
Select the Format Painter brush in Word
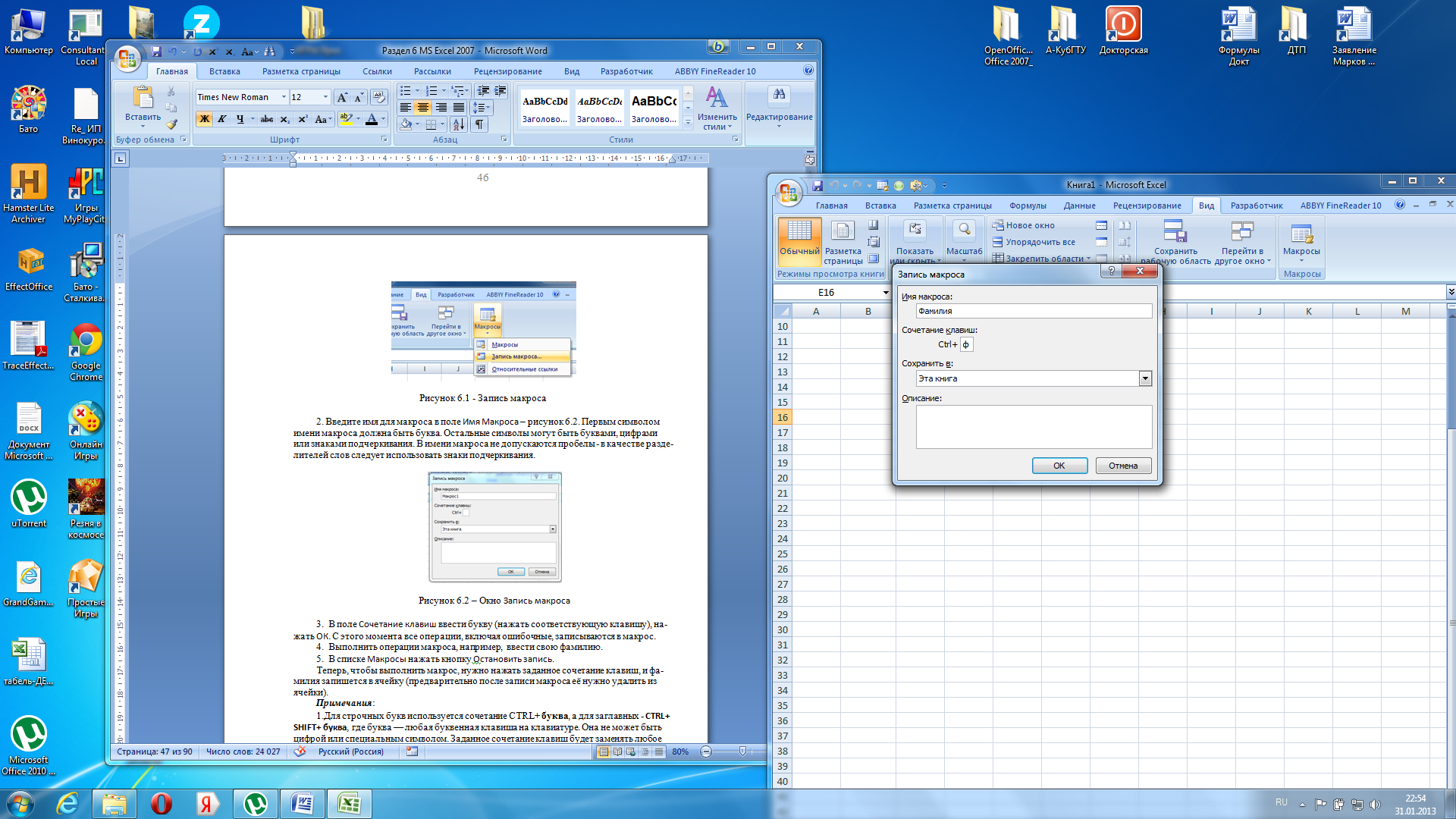(x=171, y=124)
